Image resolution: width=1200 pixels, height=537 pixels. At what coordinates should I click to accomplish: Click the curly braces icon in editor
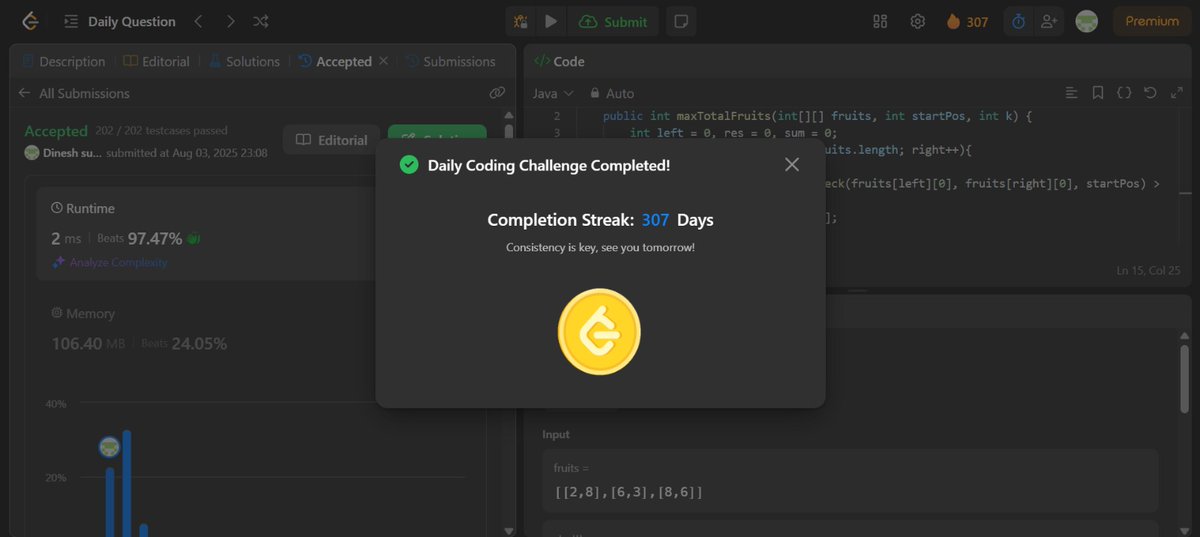pyautogui.click(x=1124, y=93)
